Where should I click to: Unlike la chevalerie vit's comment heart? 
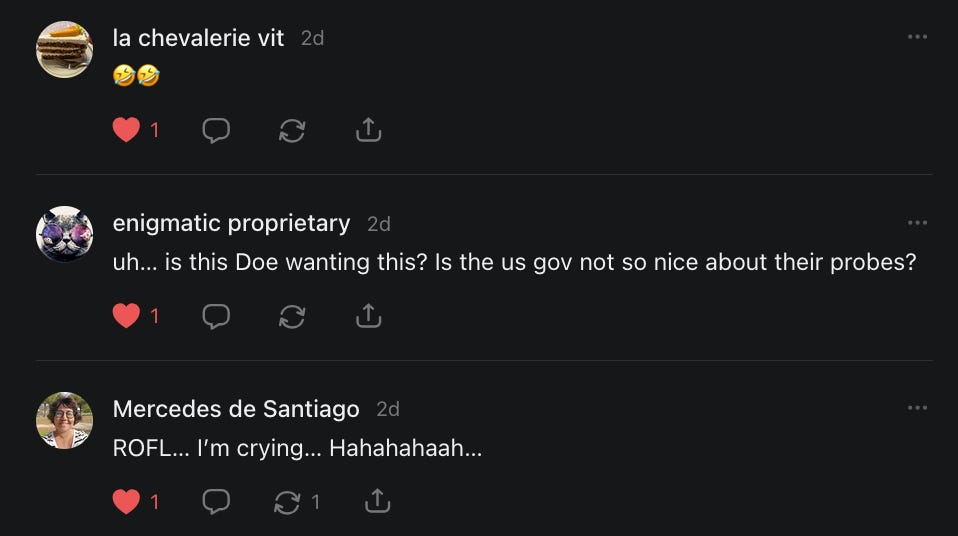tap(126, 130)
